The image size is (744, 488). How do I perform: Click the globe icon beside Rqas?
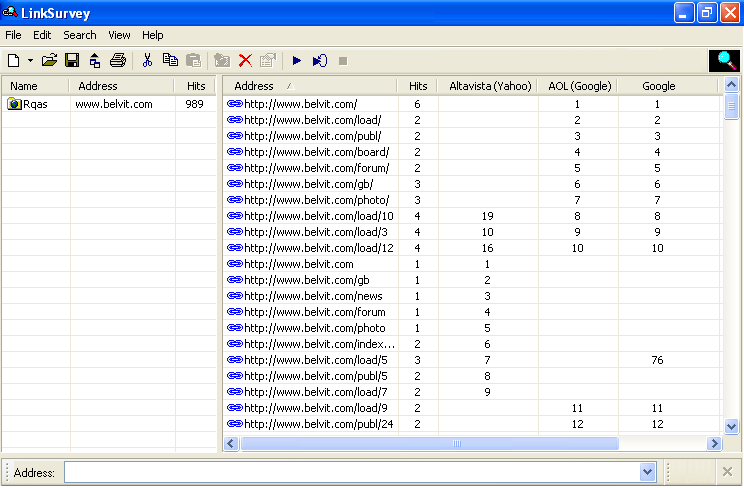[x=15, y=104]
